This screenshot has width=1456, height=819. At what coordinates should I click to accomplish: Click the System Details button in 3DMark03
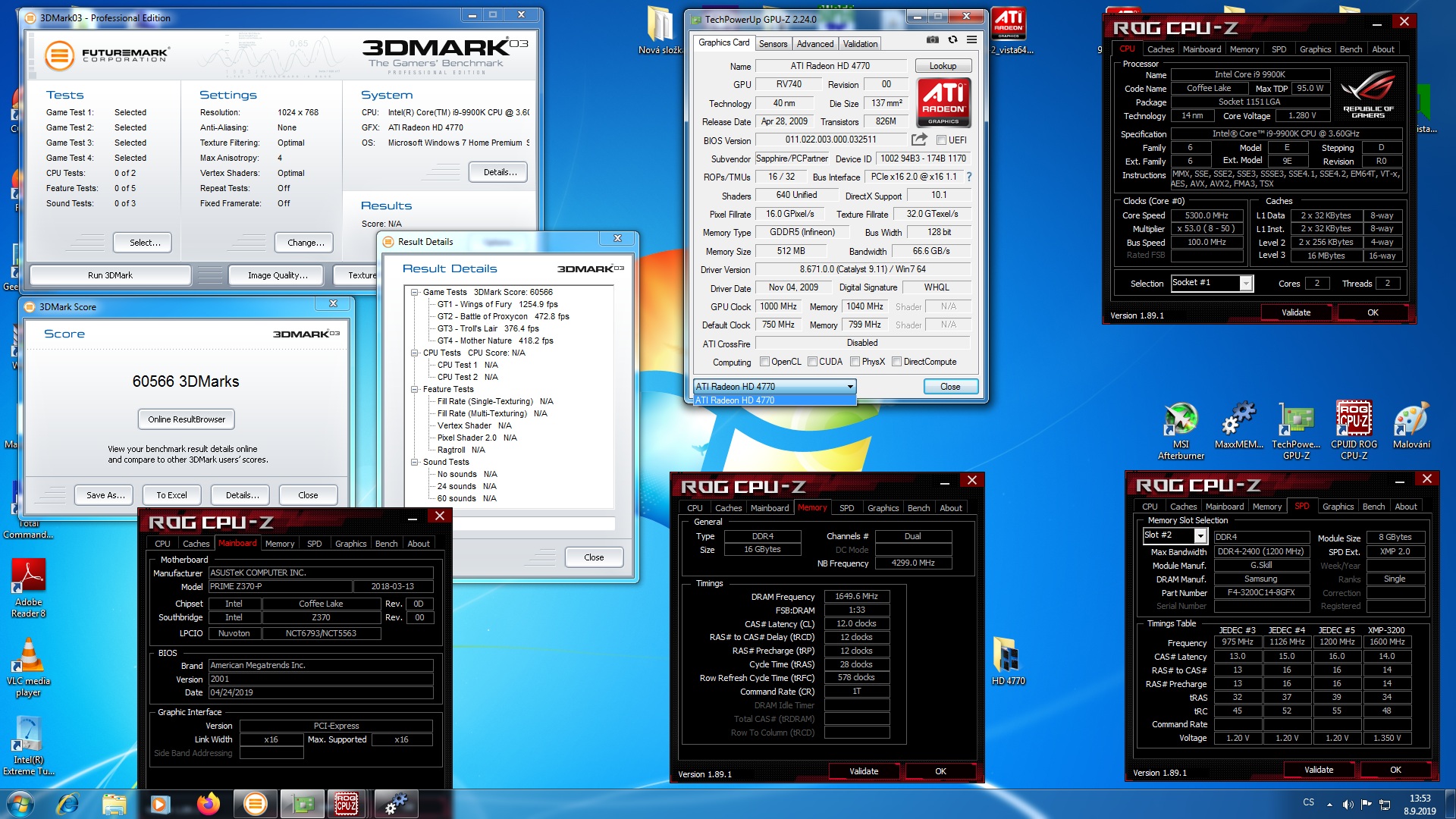click(497, 172)
